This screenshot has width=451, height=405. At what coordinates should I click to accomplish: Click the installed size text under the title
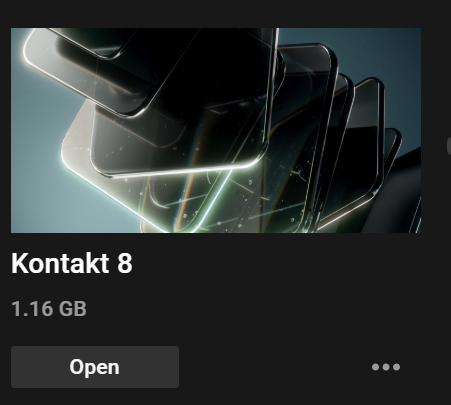(x=49, y=309)
